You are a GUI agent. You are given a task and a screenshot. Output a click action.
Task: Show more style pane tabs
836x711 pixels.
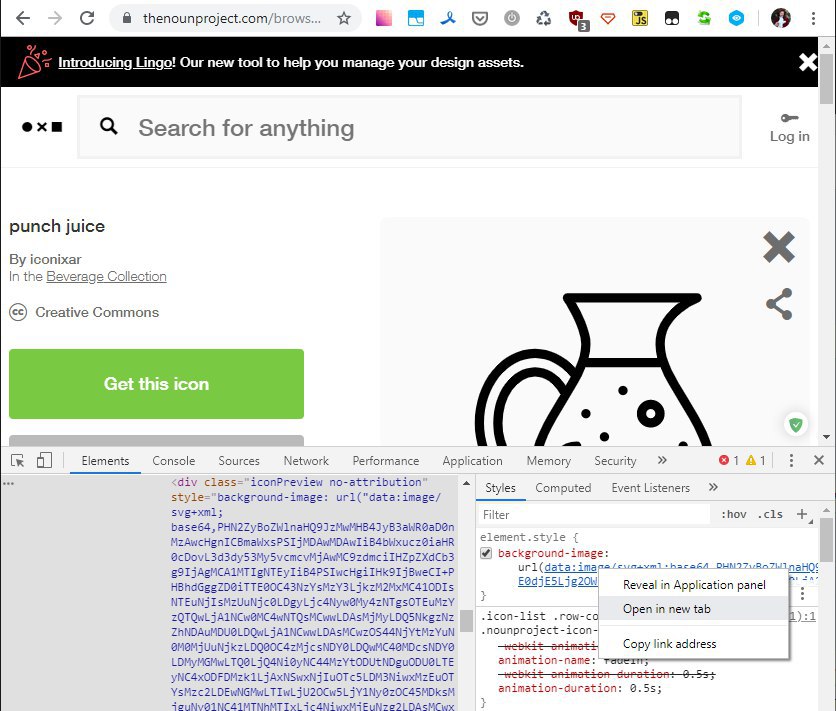click(x=713, y=487)
